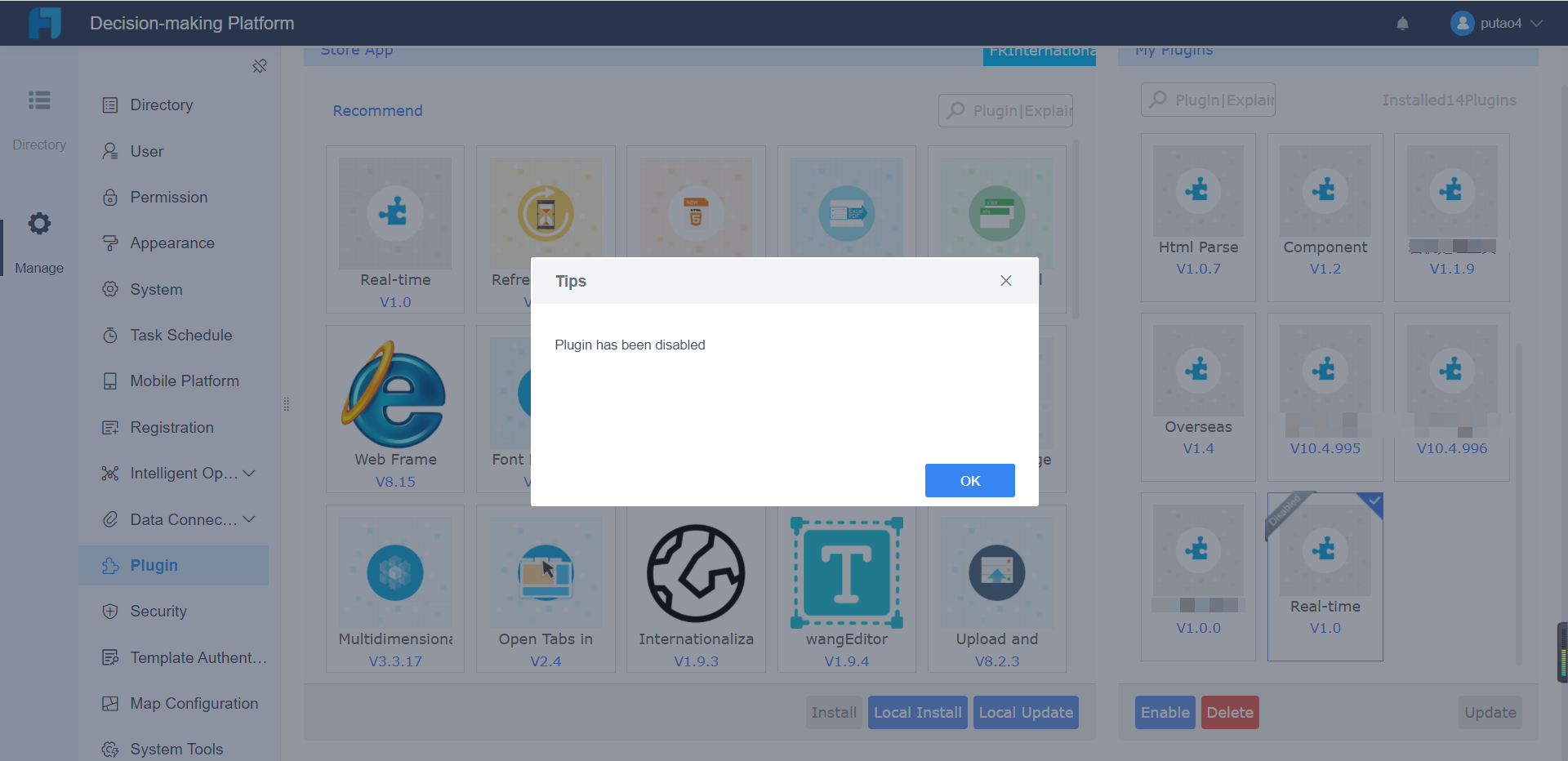Screen dimensions: 1568x761
Task: Select the Component V1.2 installed plugin
Action: click(x=1325, y=218)
